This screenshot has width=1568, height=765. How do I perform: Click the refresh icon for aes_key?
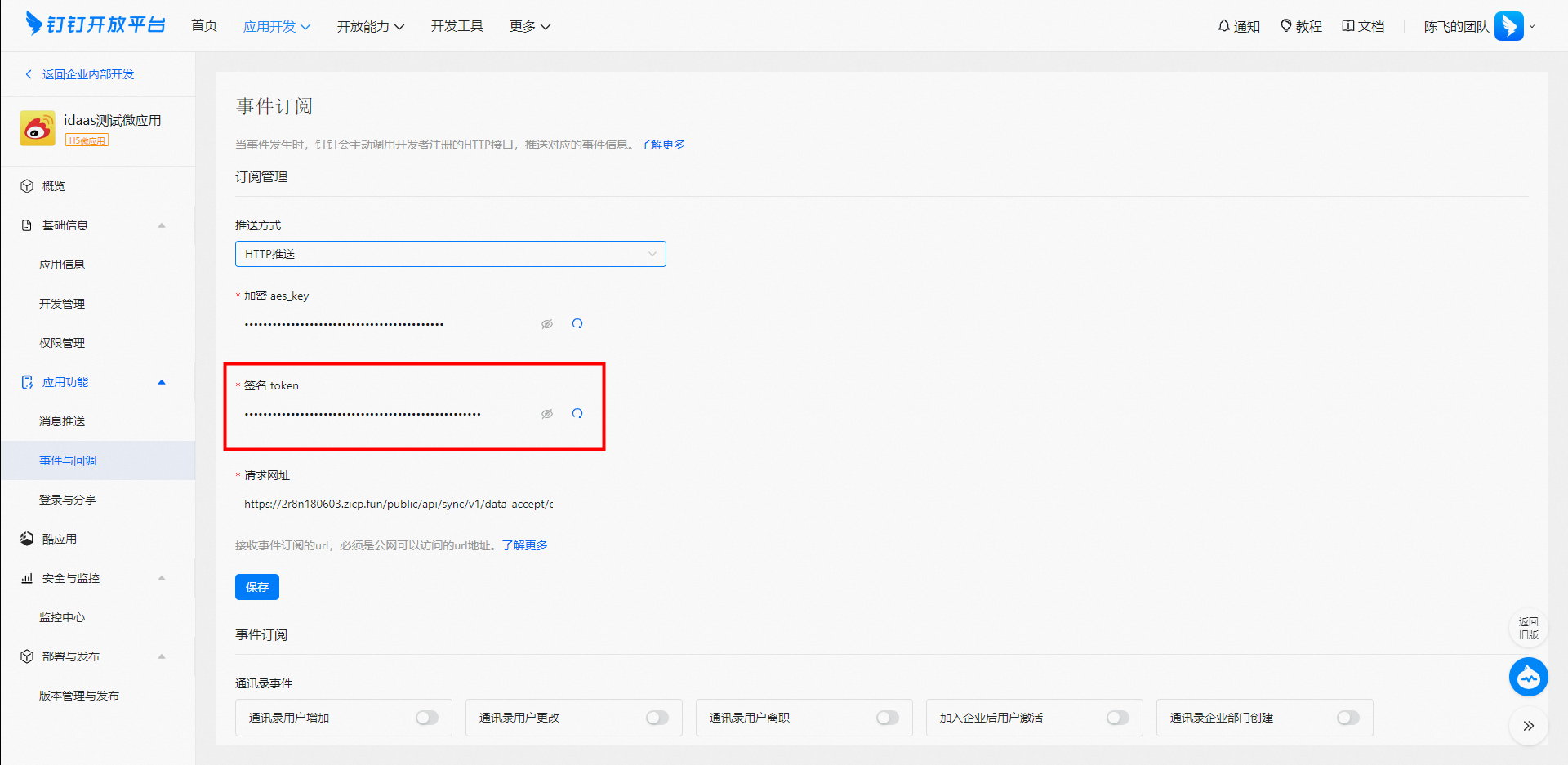click(x=577, y=324)
